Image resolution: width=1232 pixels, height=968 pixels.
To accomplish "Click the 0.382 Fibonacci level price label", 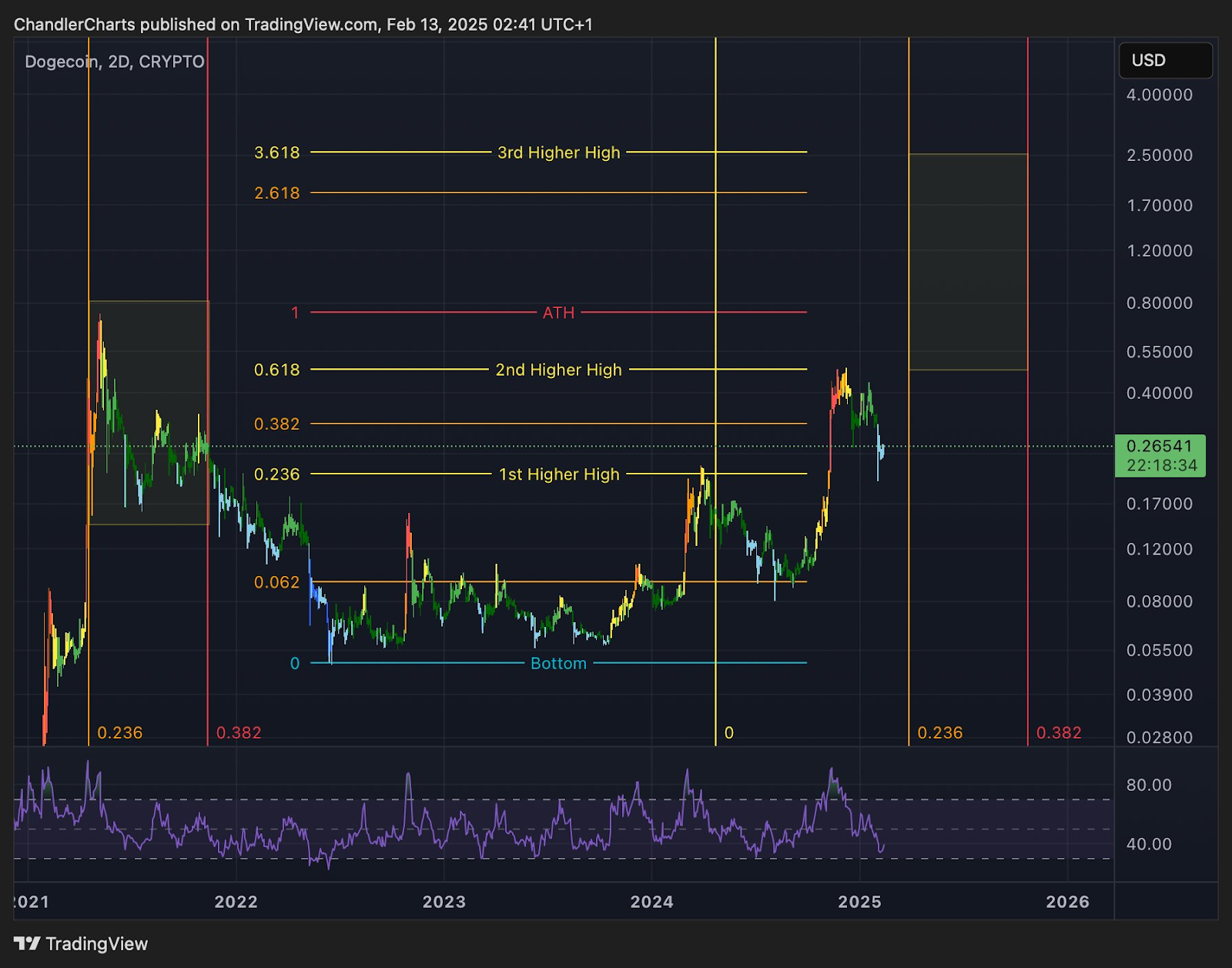I will [277, 424].
